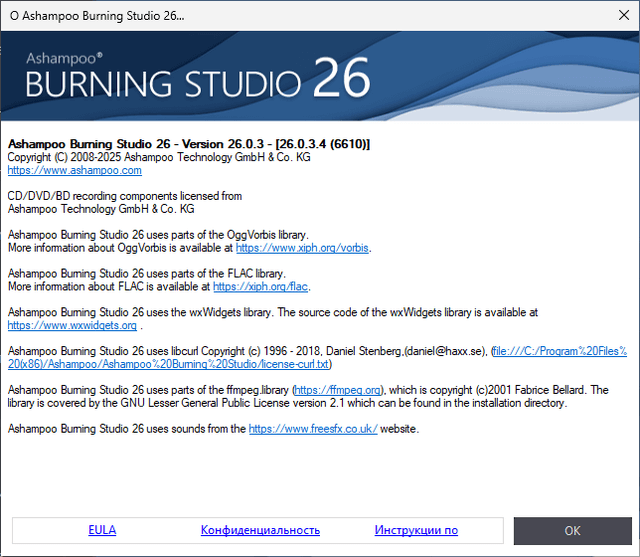Open the www.freesfx.co.uk link
Image resolution: width=640 pixels, height=557 pixels.
tap(313, 429)
